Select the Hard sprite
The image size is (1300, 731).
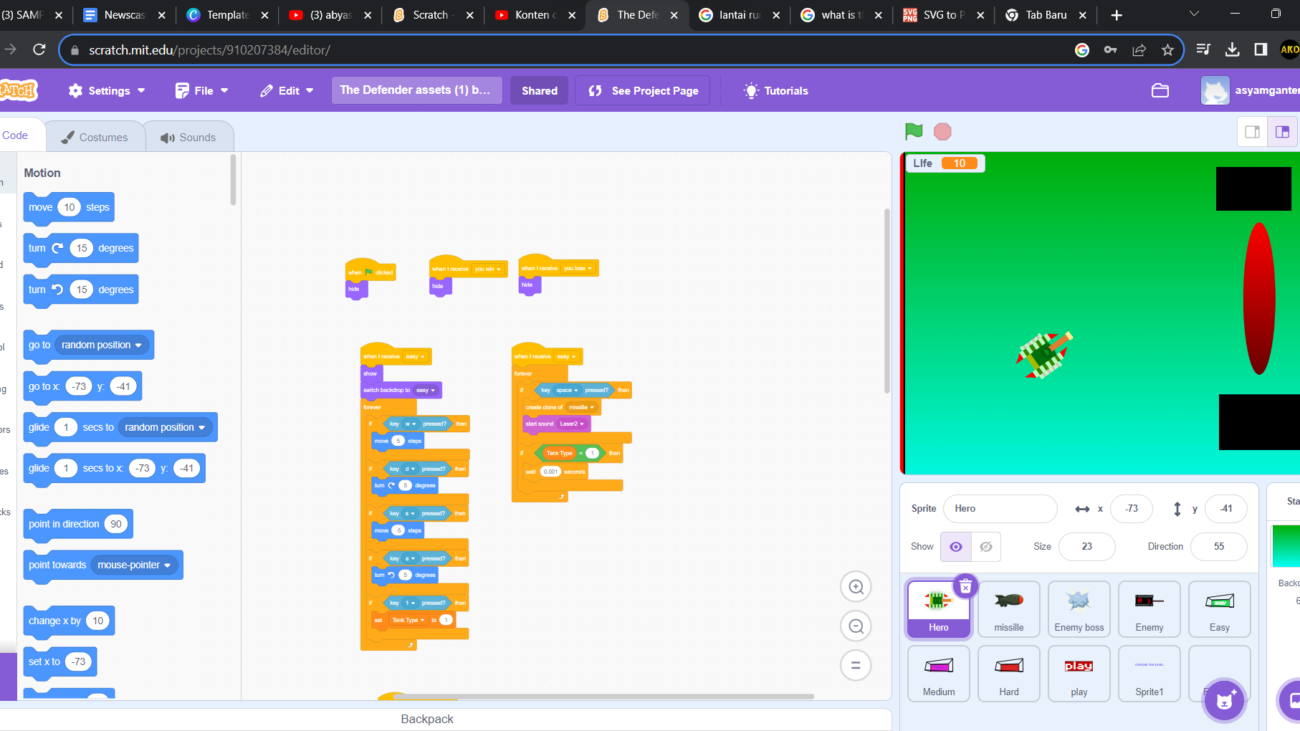click(x=1009, y=673)
